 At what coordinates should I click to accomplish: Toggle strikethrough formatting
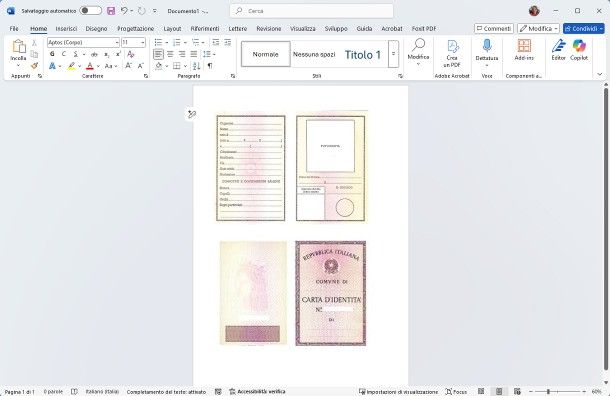(94, 54)
